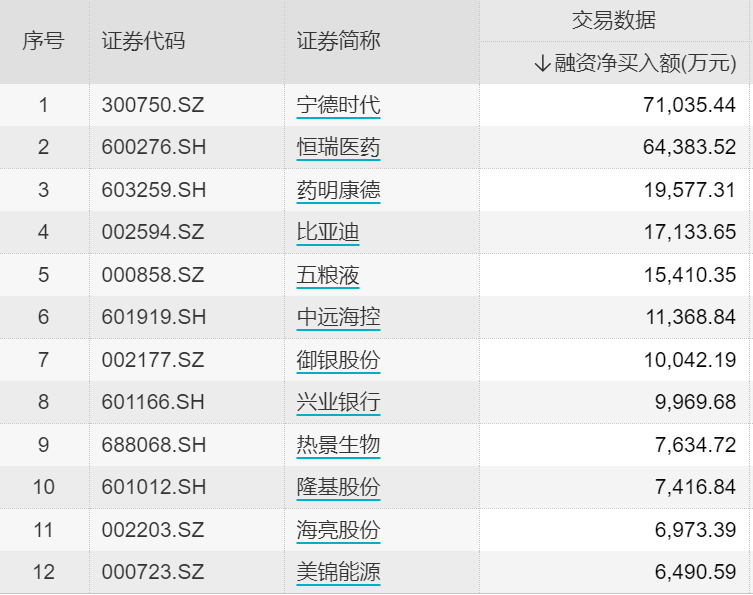Click the 证券简称 column header
Screen dimensions: 753x595
point(338,42)
